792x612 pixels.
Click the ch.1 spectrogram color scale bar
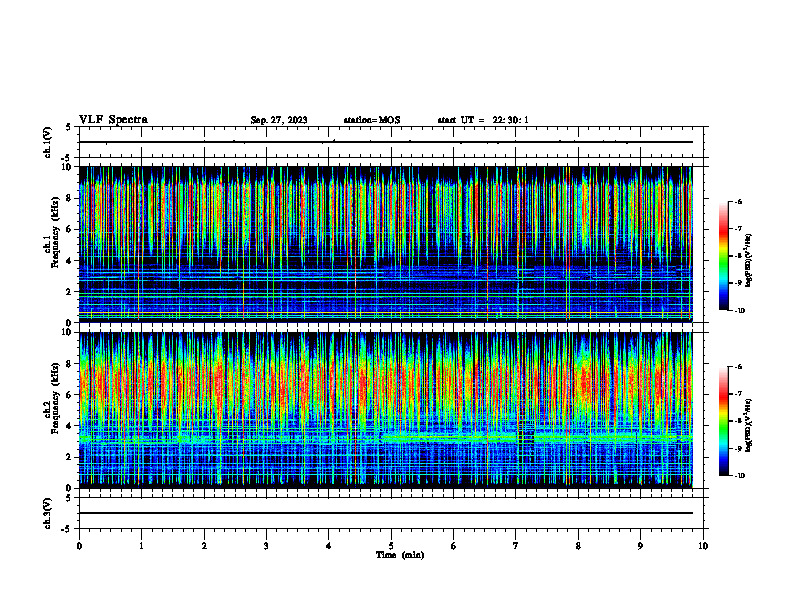(x=723, y=256)
